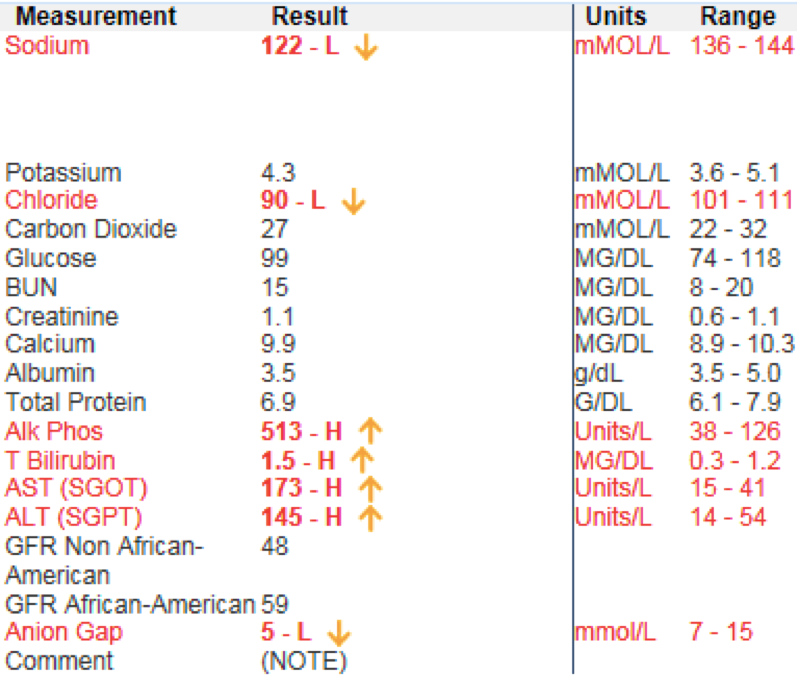Select the Creatinine result value 1.1
The height and width of the screenshot is (675, 797).
pyautogui.click(x=275, y=317)
